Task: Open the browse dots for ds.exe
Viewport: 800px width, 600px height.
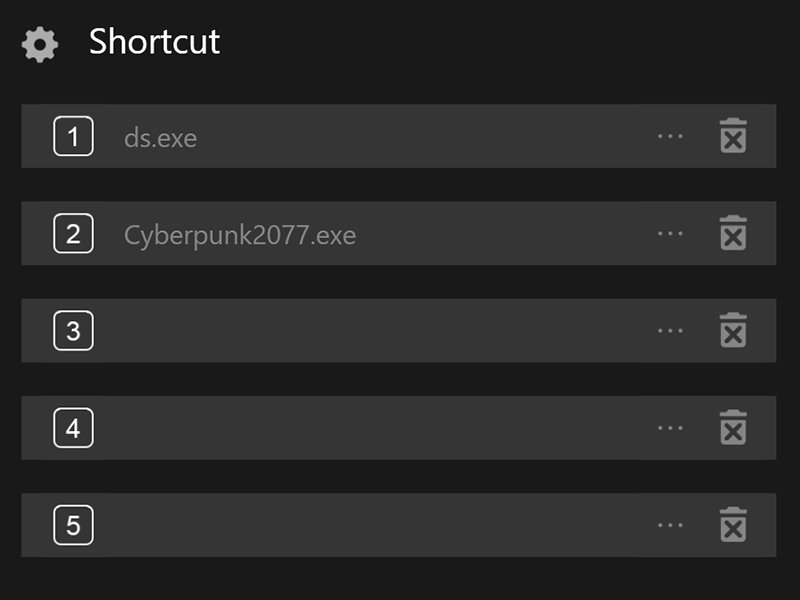Action: coord(670,136)
